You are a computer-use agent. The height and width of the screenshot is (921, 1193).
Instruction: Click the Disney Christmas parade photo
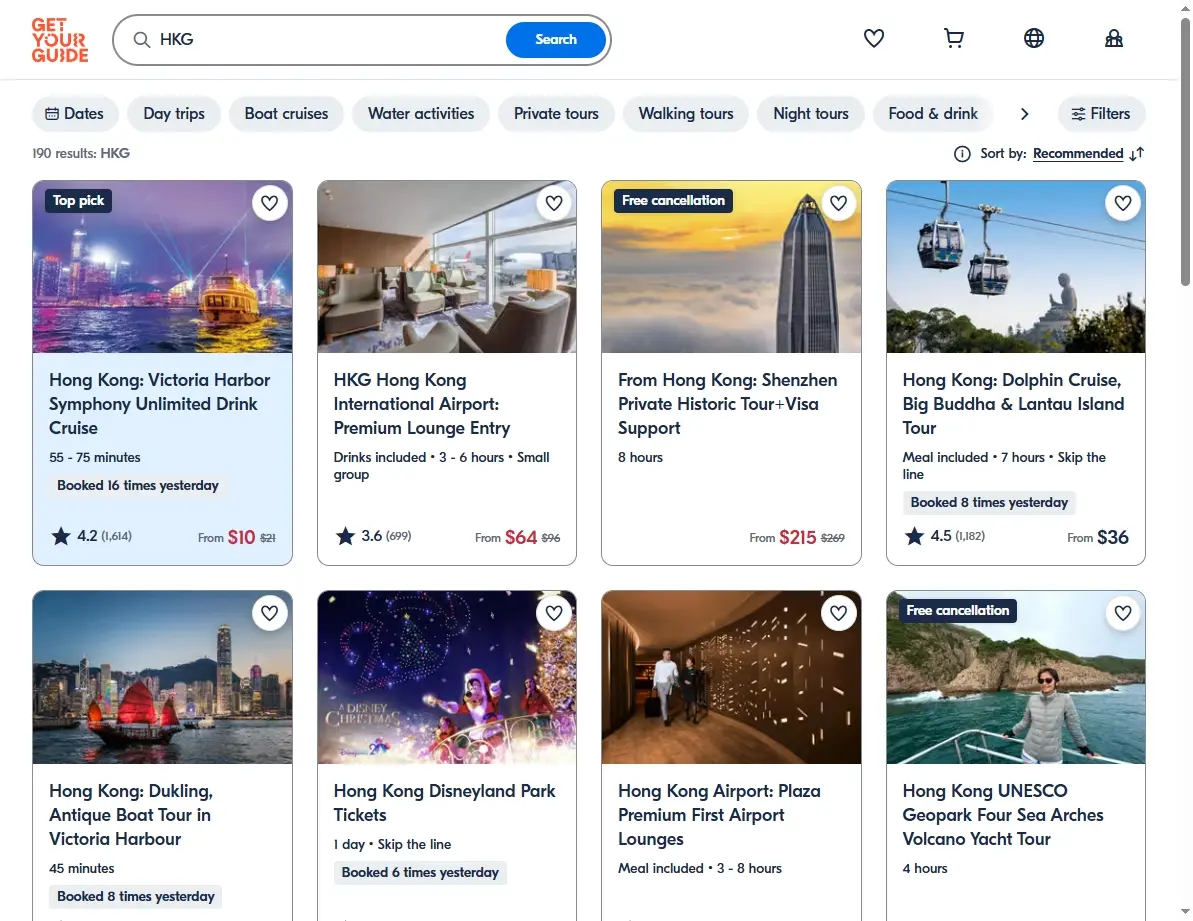pyautogui.click(x=447, y=678)
